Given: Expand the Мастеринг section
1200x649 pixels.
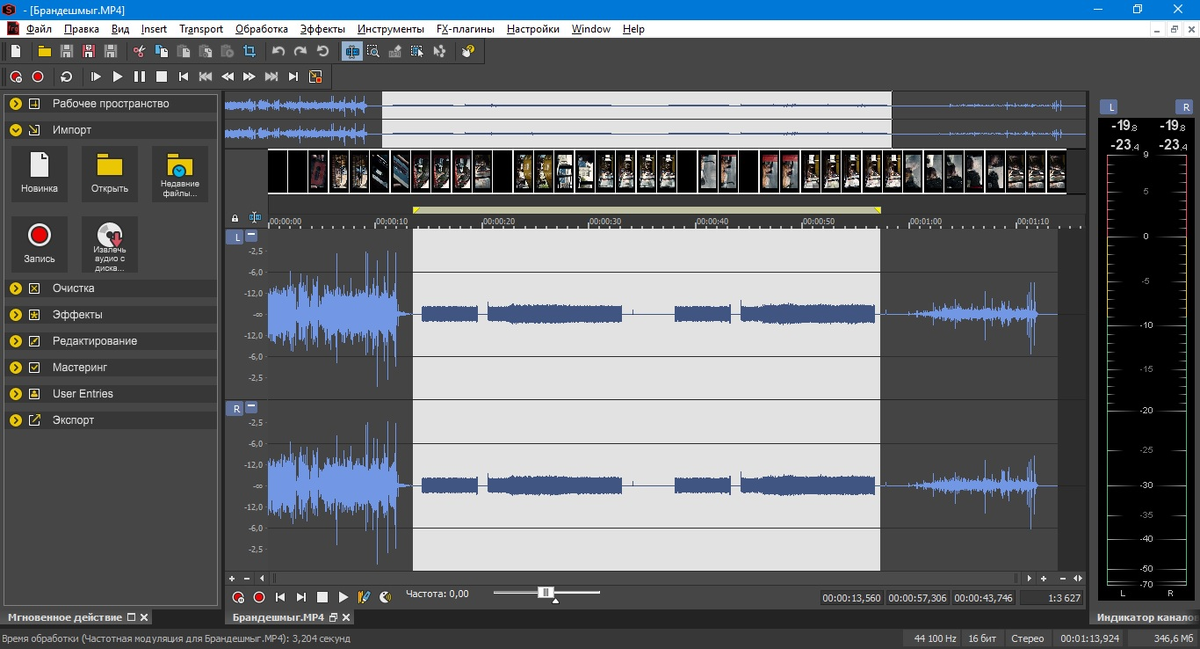Looking at the screenshot, I should tap(16, 368).
